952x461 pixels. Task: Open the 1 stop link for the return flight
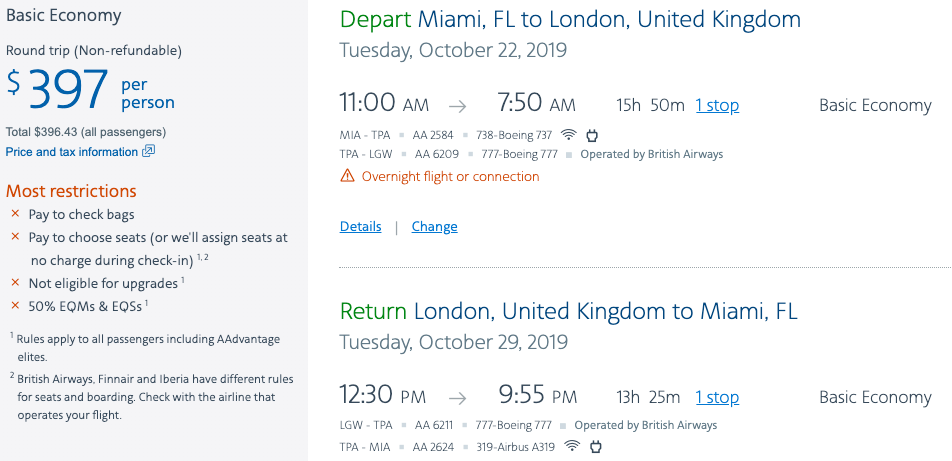[x=717, y=397]
